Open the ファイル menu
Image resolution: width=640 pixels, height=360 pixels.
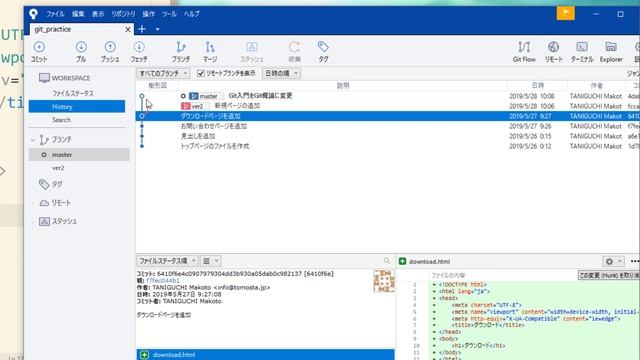(x=55, y=14)
